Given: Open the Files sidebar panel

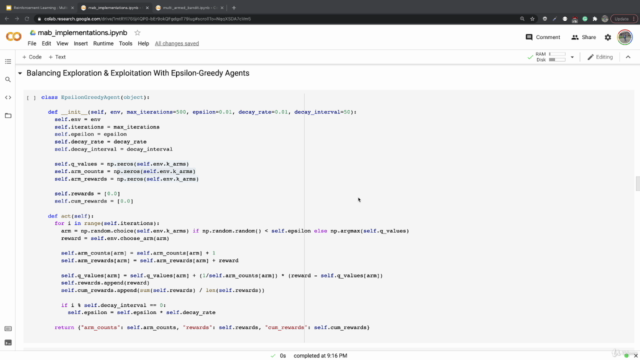Looking at the screenshot, I should [x=8, y=116].
